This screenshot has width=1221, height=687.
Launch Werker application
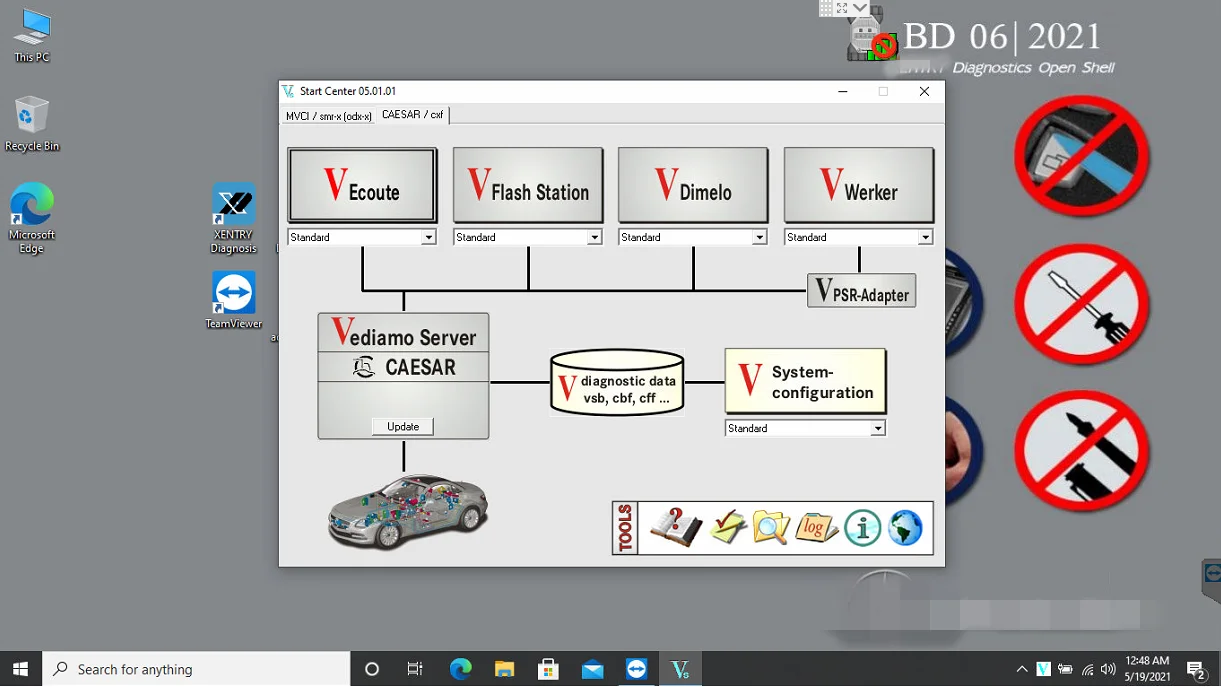pos(859,186)
